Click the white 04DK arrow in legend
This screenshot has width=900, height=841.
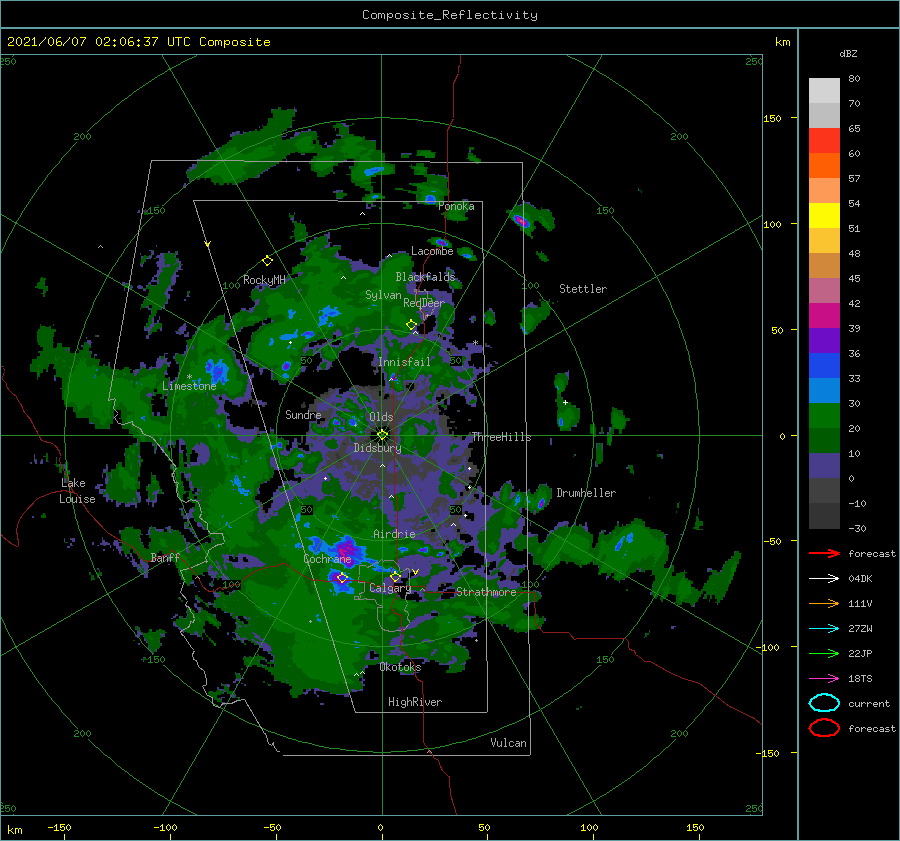click(x=824, y=579)
